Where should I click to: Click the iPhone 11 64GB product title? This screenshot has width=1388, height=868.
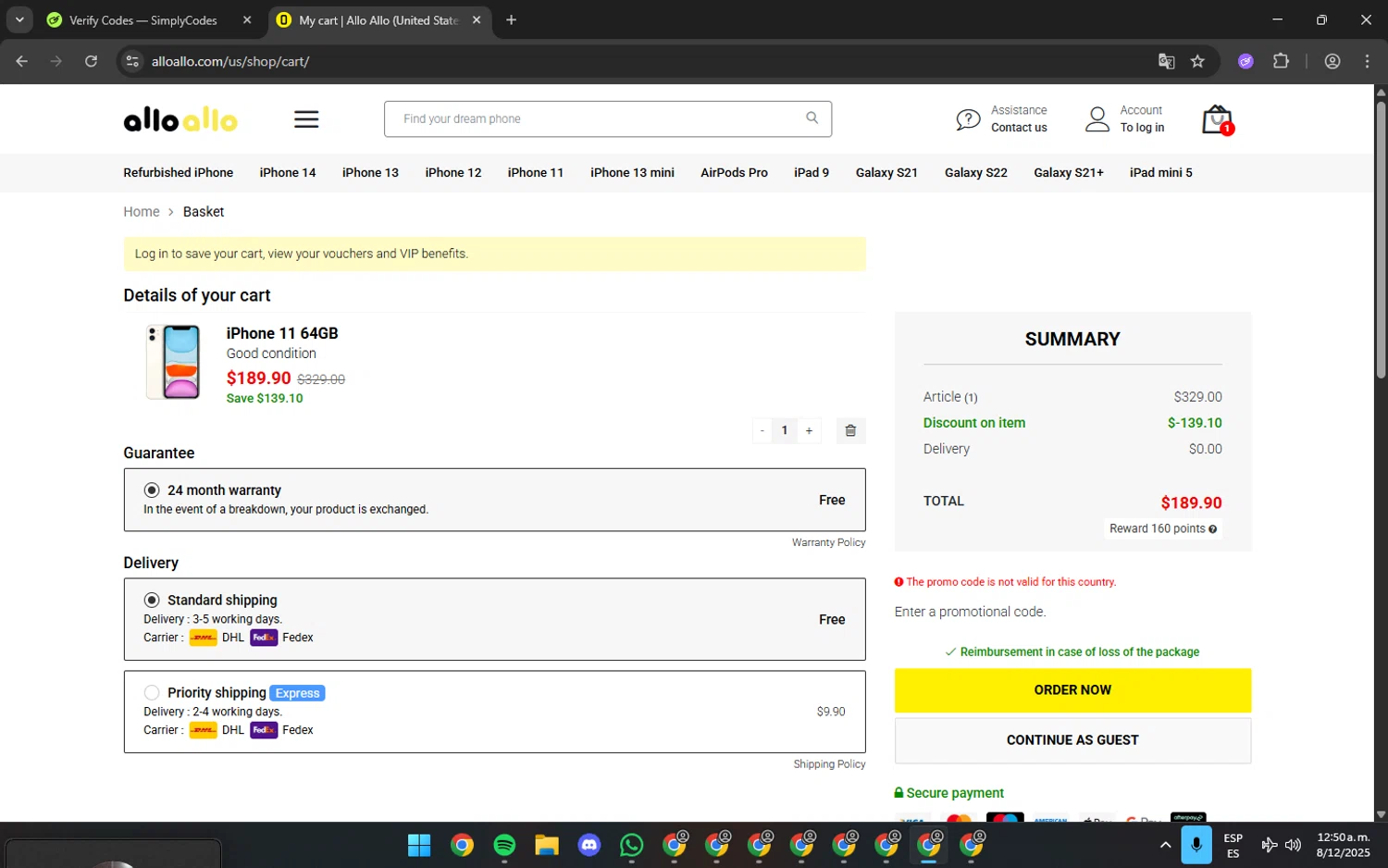click(x=282, y=333)
